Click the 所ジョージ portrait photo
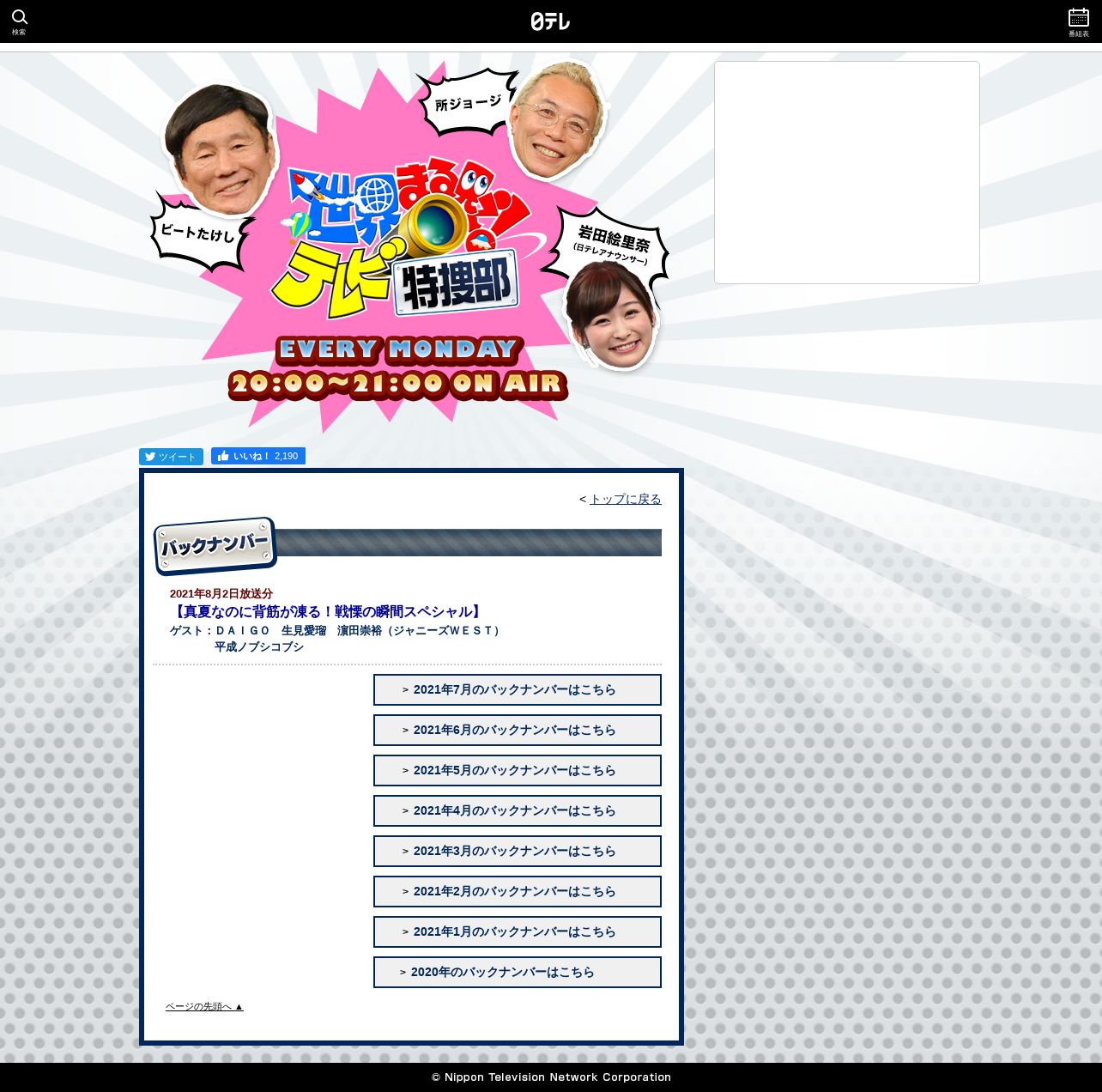This screenshot has width=1102, height=1092. tap(558, 120)
